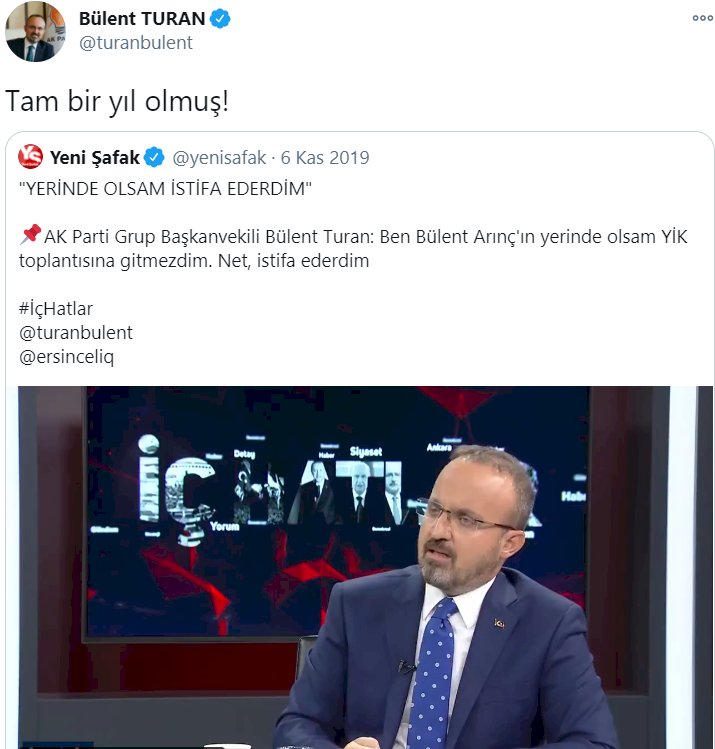
Task: Open the @ersinceliq mention
Action: (66, 356)
